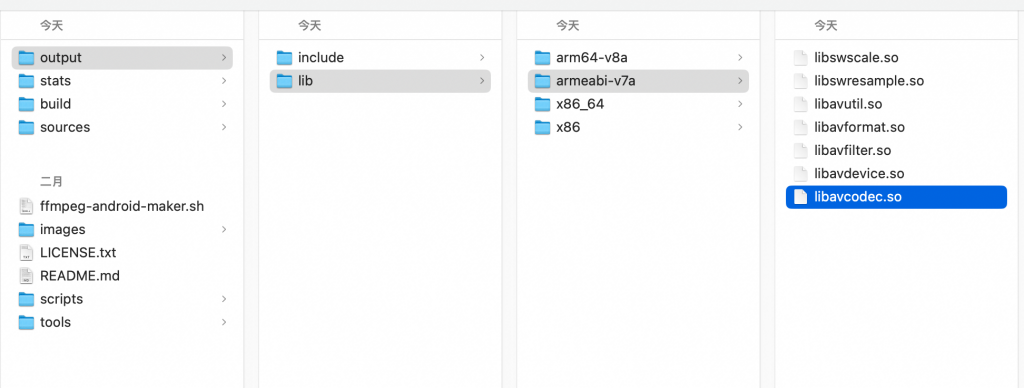
Task: Select libswresample.so file
Action: [x=896, y=81]
